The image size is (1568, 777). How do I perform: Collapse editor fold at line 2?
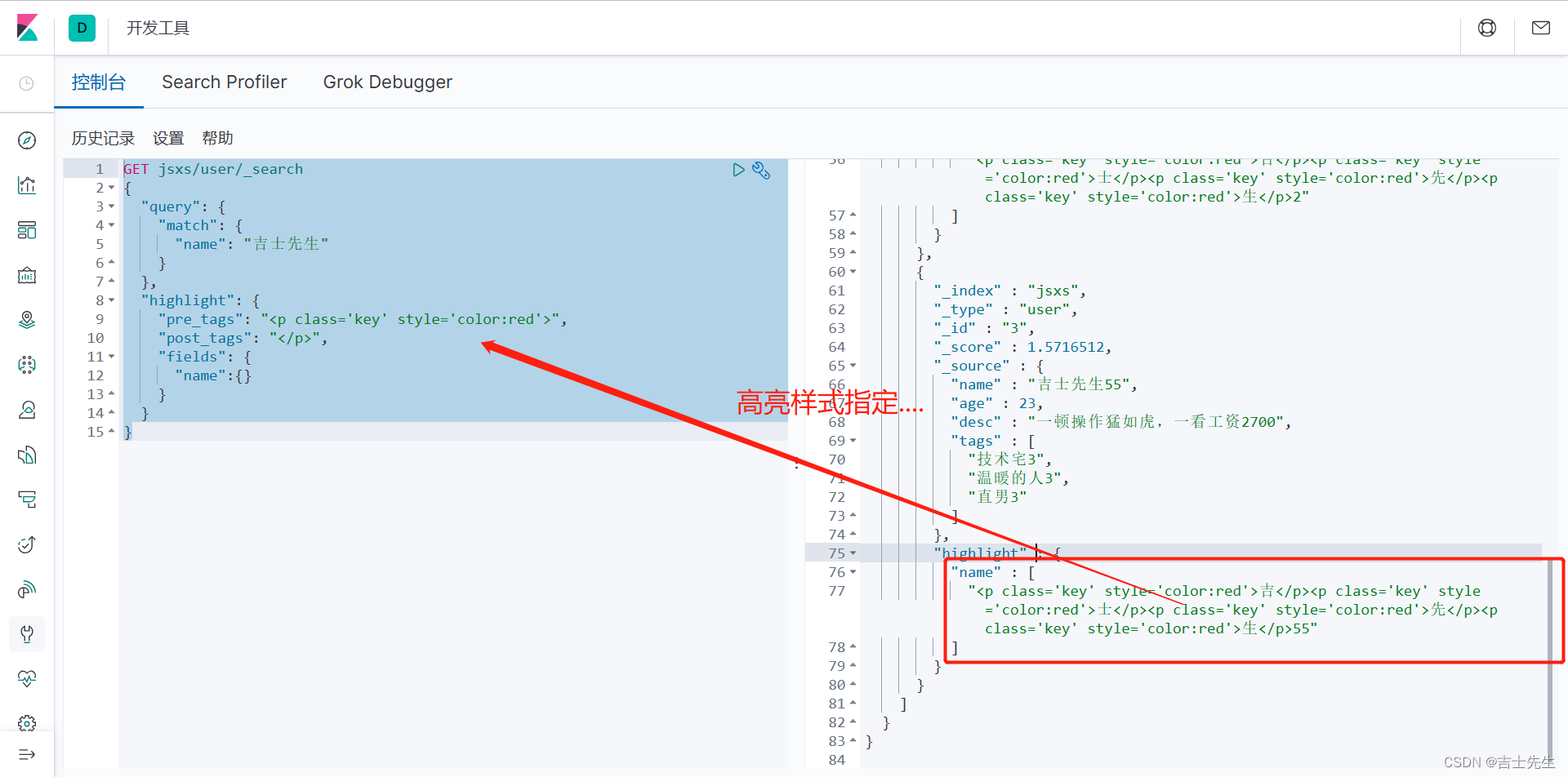(x=112, y=188)
